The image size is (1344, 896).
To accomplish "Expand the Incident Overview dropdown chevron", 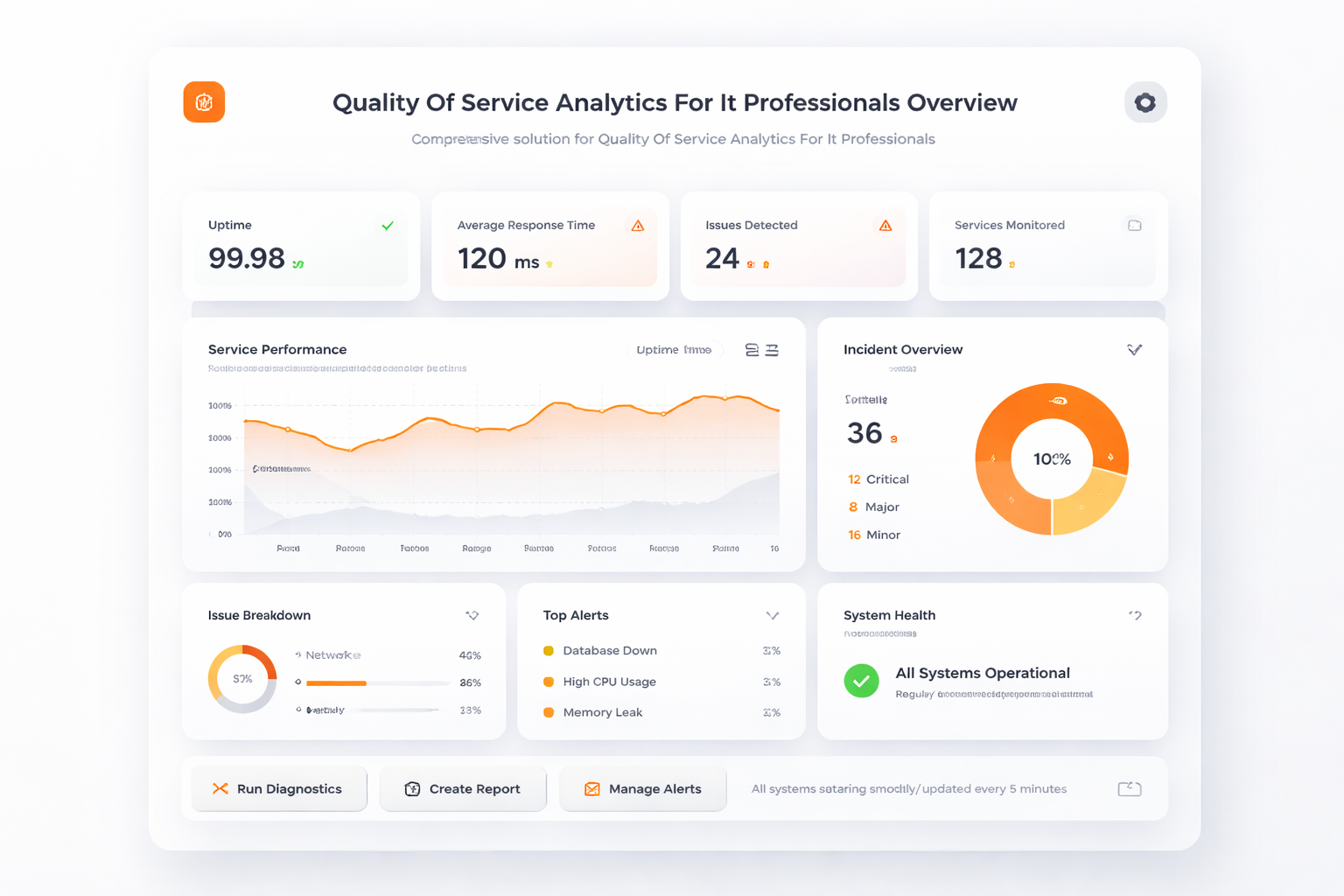I will [1134, 350].
